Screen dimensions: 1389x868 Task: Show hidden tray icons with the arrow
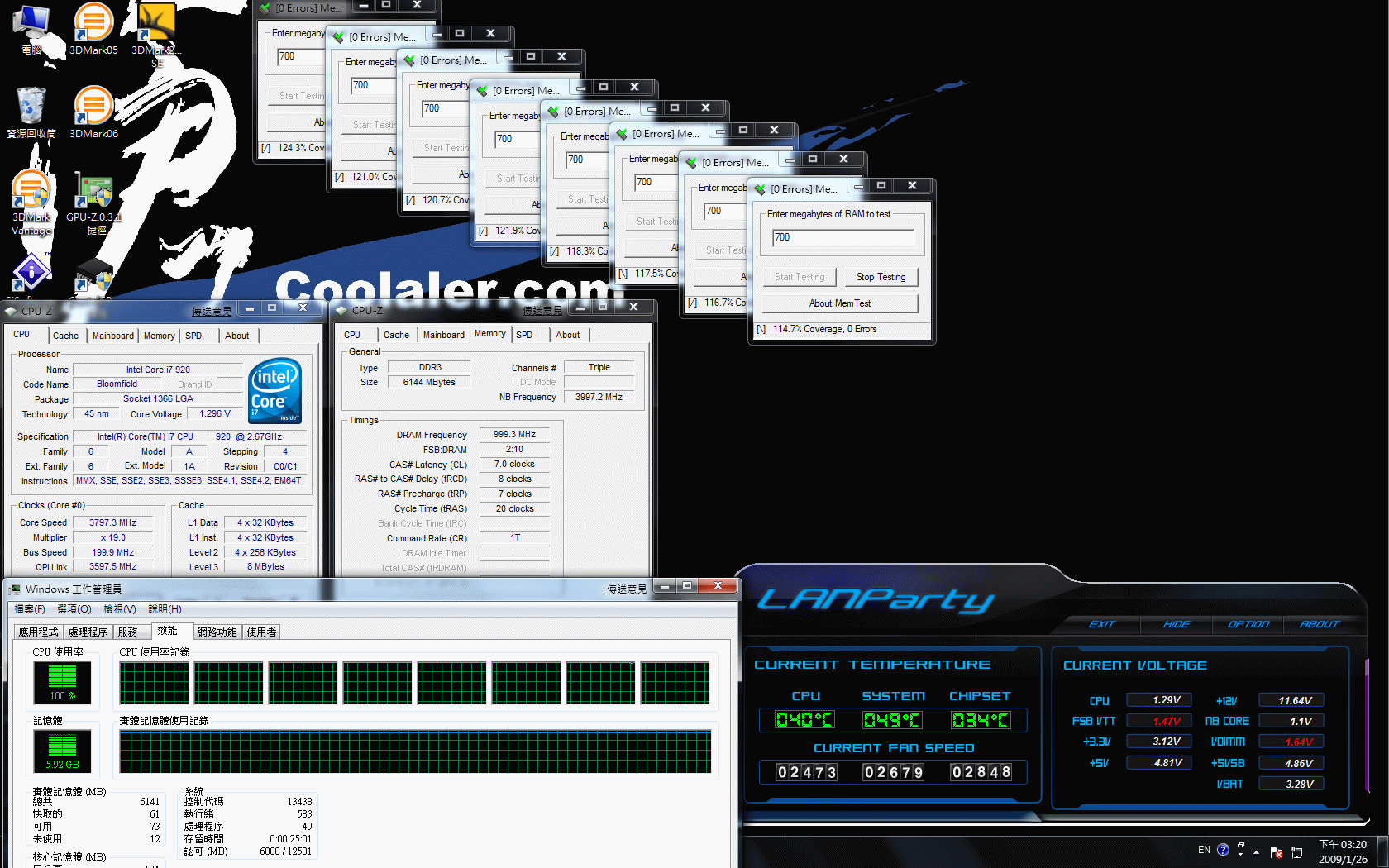(x=1256, y=851)
